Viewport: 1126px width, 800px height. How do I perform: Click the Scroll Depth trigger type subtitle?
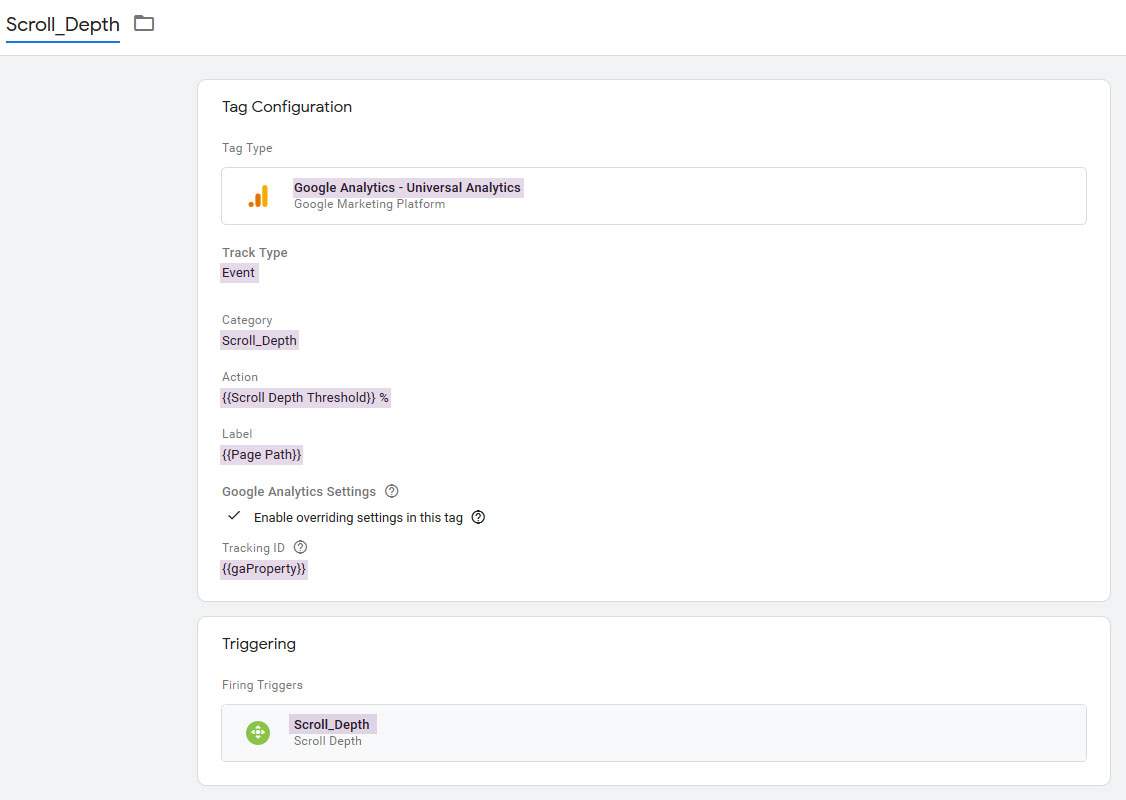(x=327, y=741)
